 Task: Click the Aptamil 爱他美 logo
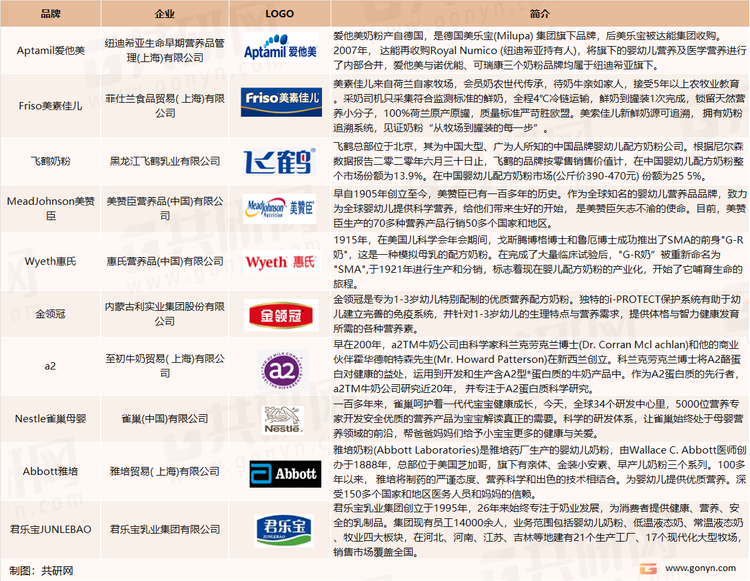click(x=280, y=47)
